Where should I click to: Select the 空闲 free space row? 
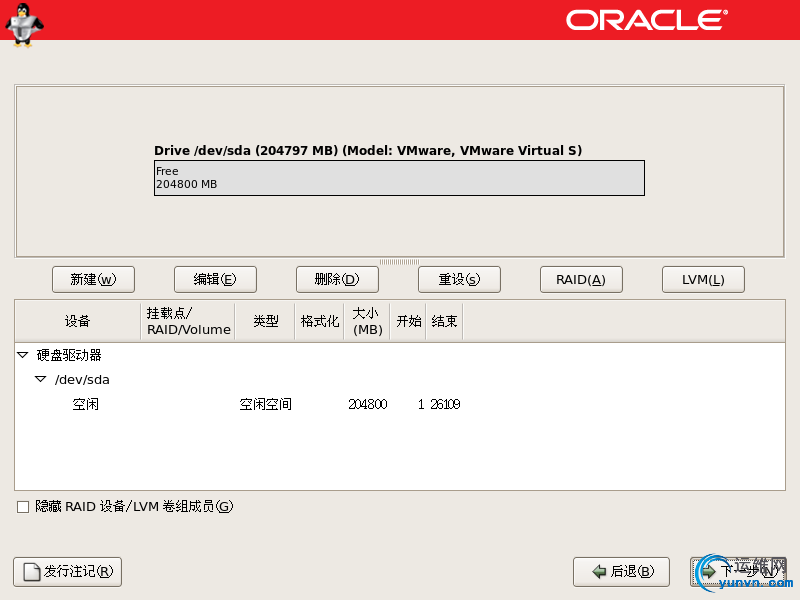click(400, 404)
